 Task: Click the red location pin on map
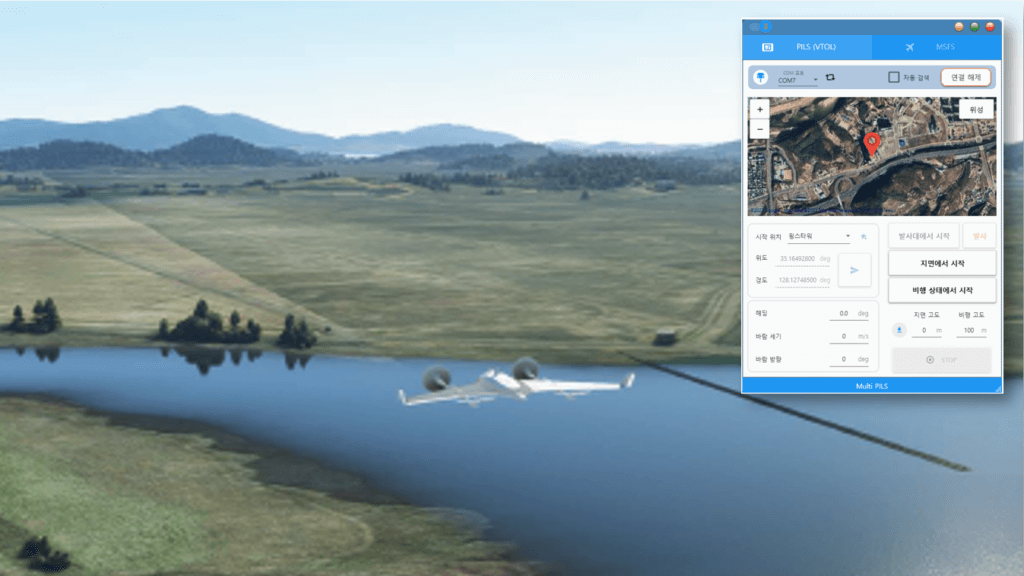click(871, 144)
